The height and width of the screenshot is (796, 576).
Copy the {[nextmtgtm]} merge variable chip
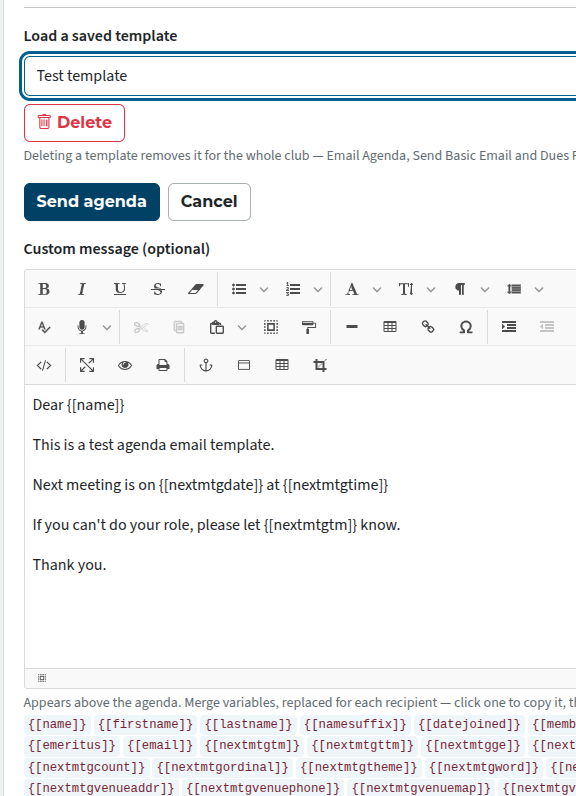pyautogui.click(x=252, y=746)
